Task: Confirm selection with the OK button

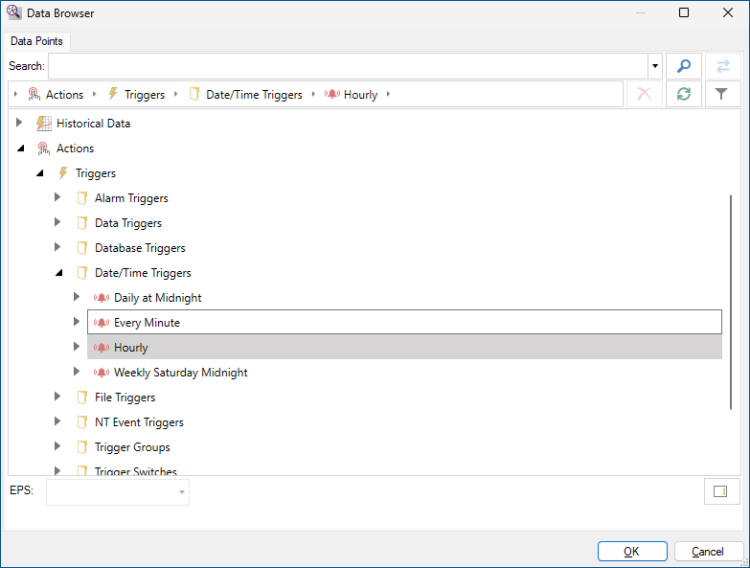Action: click(x=632, y=551)
